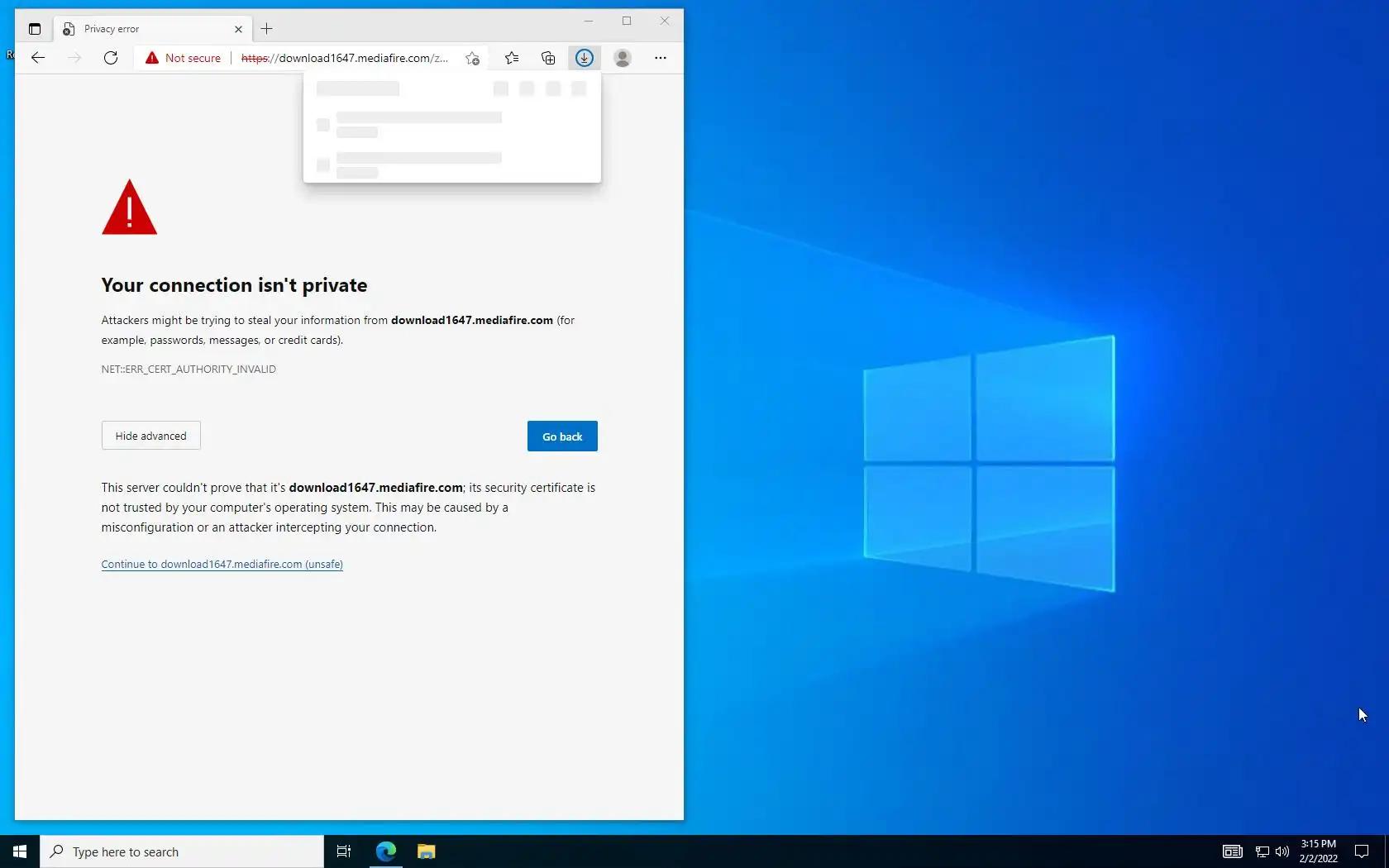Toggle the Downloads flyout button

coord(585,58)
